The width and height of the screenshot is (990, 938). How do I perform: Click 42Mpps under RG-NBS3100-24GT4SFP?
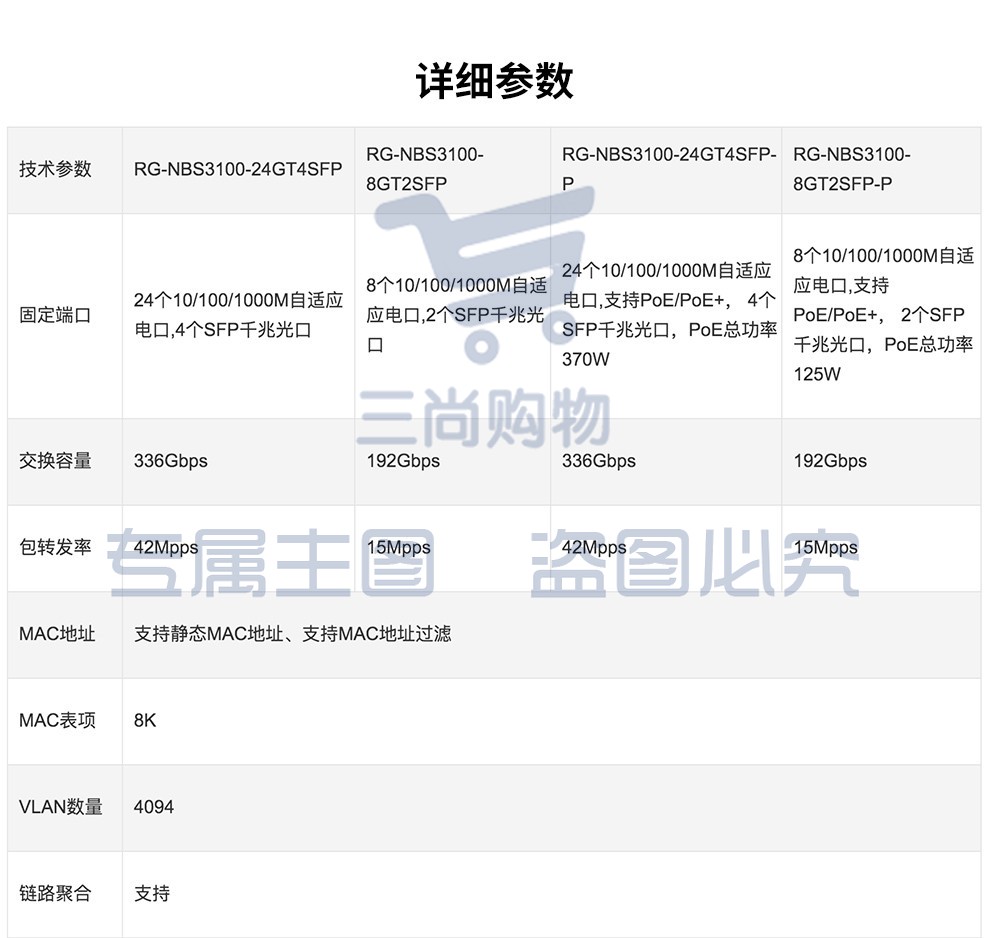tap(166, 547)
